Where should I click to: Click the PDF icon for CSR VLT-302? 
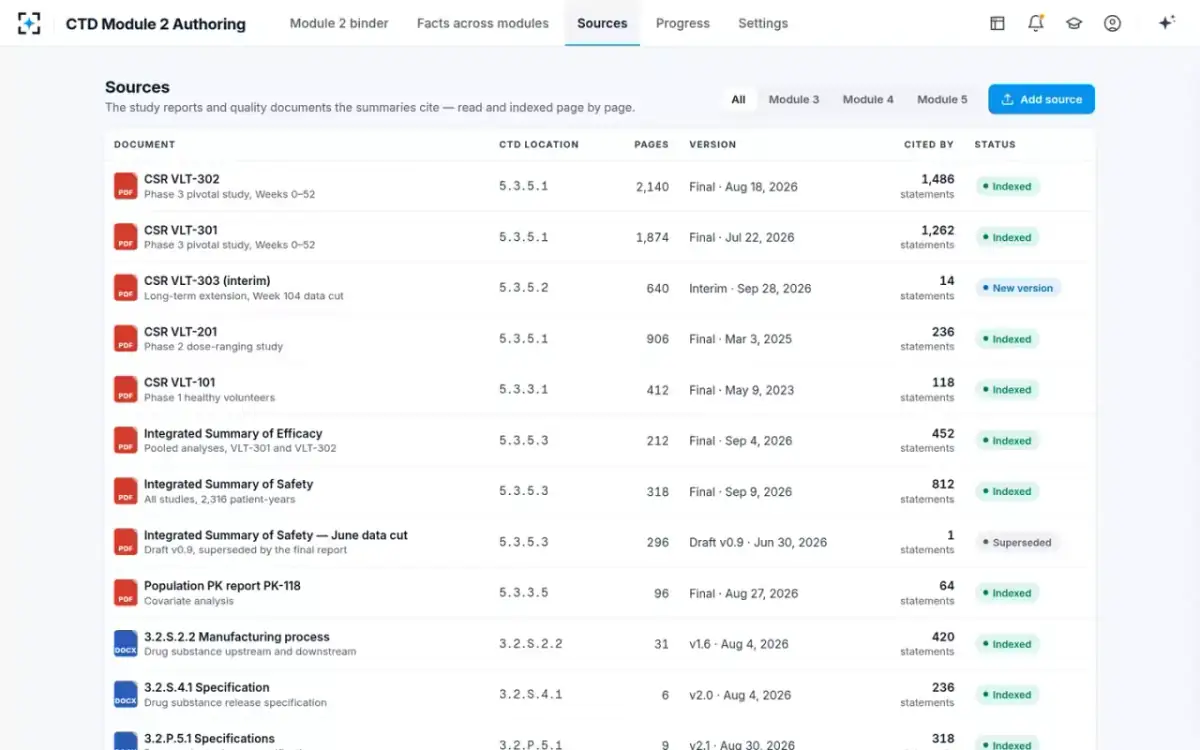[x=125, y=186]
